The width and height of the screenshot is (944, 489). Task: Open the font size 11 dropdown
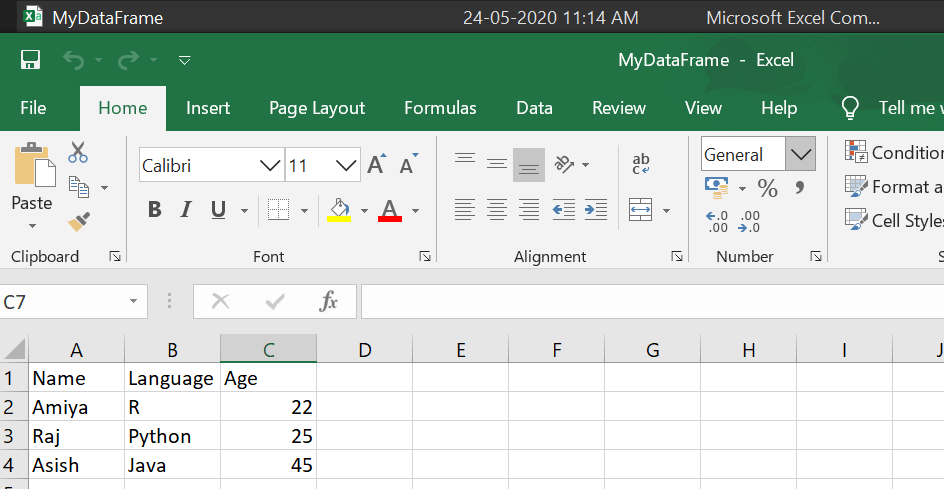[x=347, y=165]
